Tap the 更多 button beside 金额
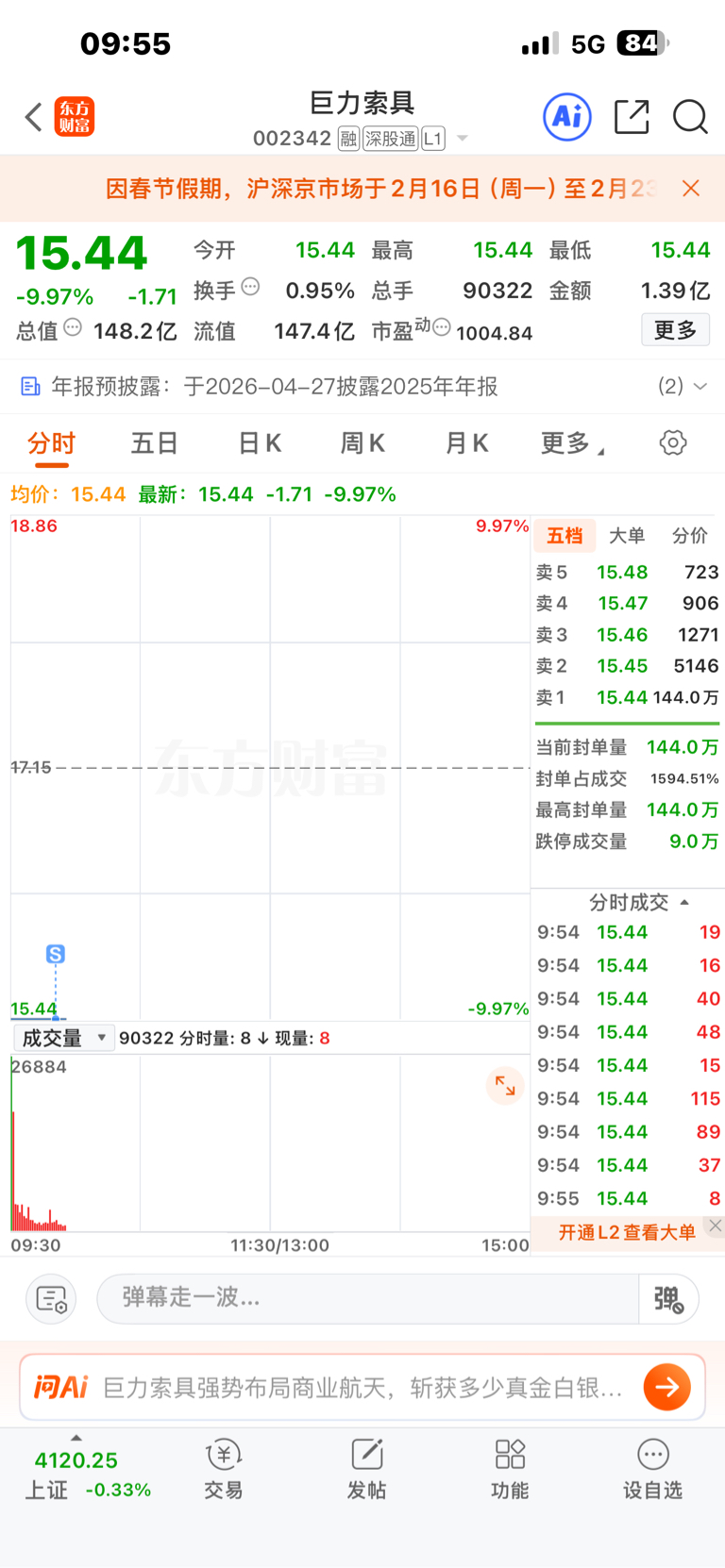This screenshot has height=1568, width=725. [675, 330]
